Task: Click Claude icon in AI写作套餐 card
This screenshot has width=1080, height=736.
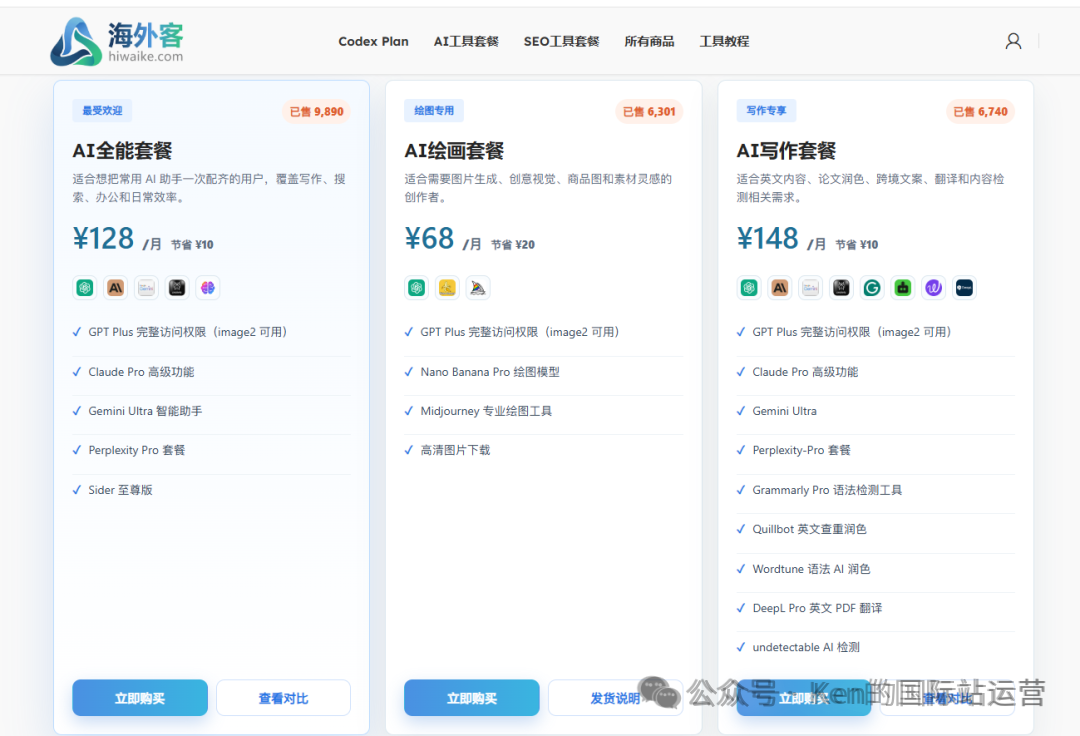Action: click(780, 288)
